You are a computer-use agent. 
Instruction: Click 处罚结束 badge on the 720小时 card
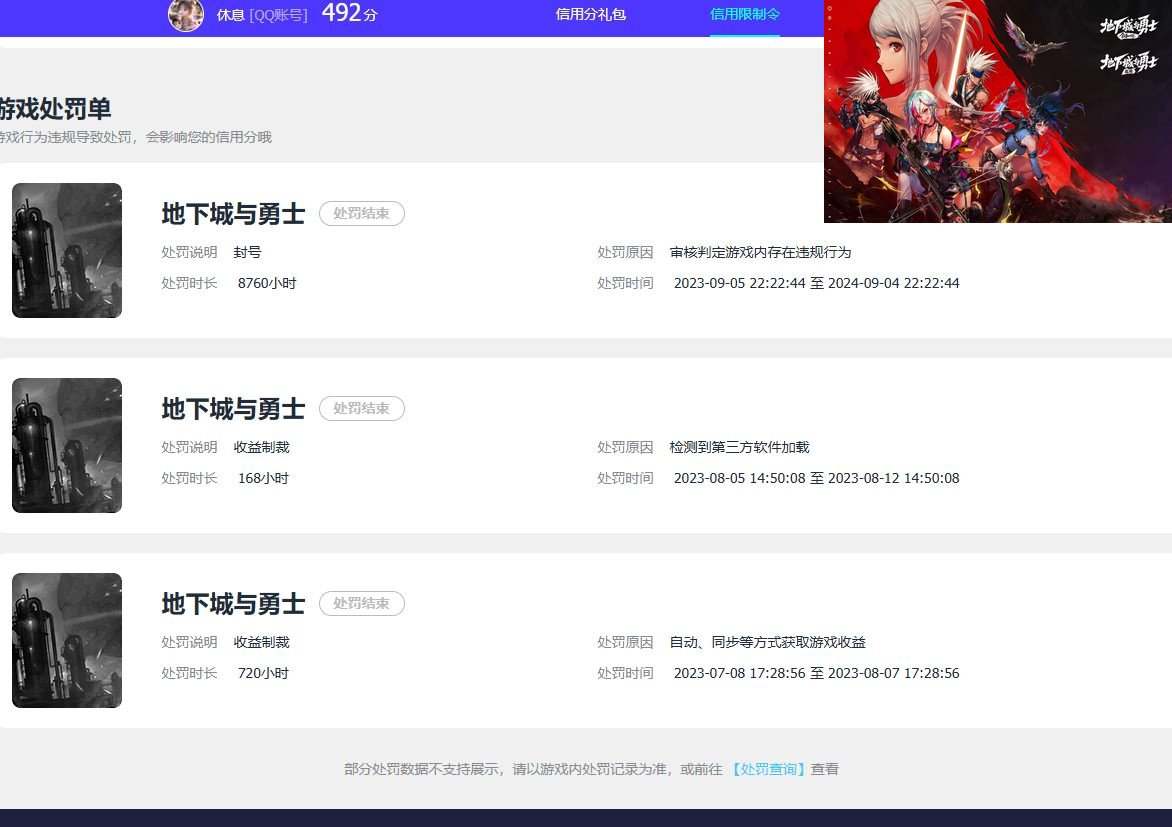click(362, 604)
